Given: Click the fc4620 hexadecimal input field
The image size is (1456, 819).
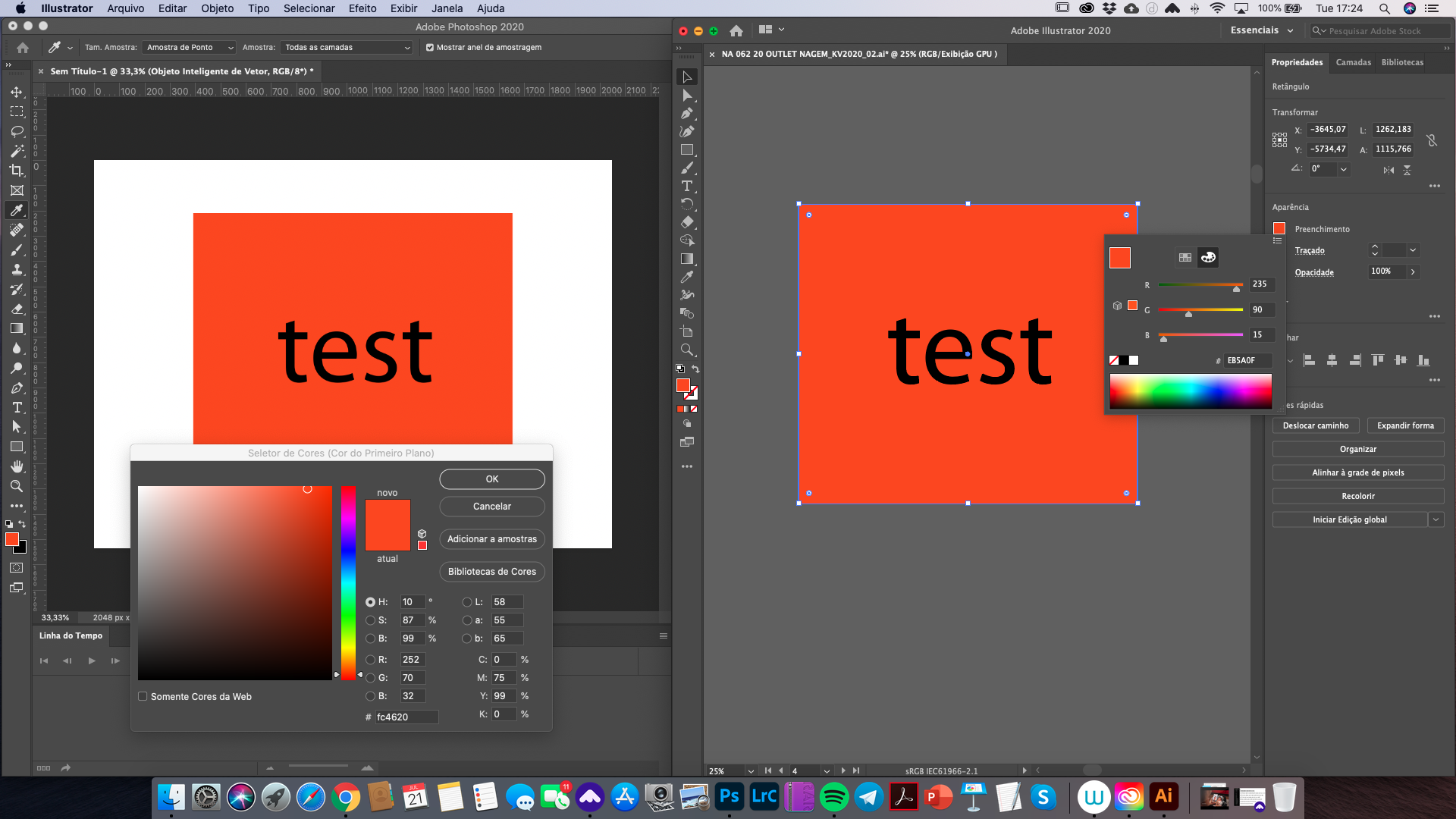Looking at the screenshot, I should click(x=407, y=717).
